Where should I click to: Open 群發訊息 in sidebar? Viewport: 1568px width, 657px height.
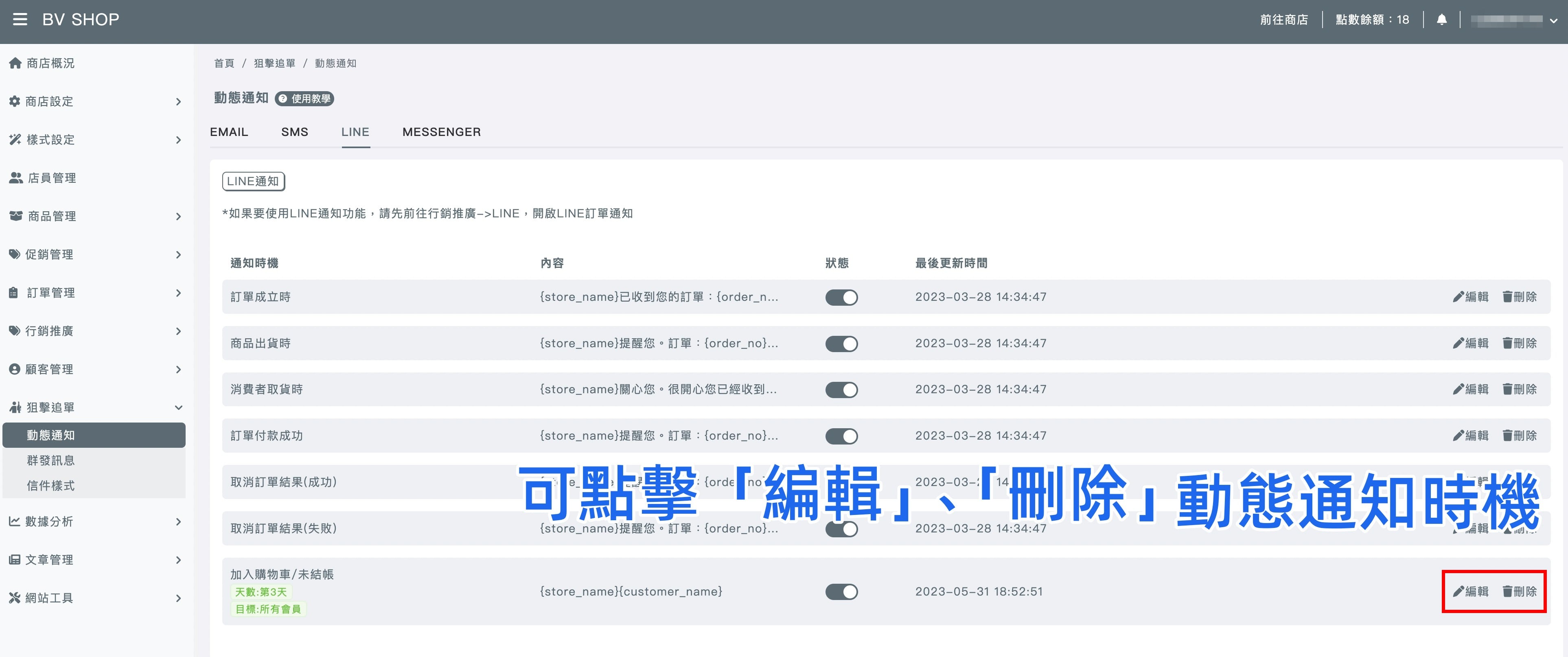pos(50,460)
